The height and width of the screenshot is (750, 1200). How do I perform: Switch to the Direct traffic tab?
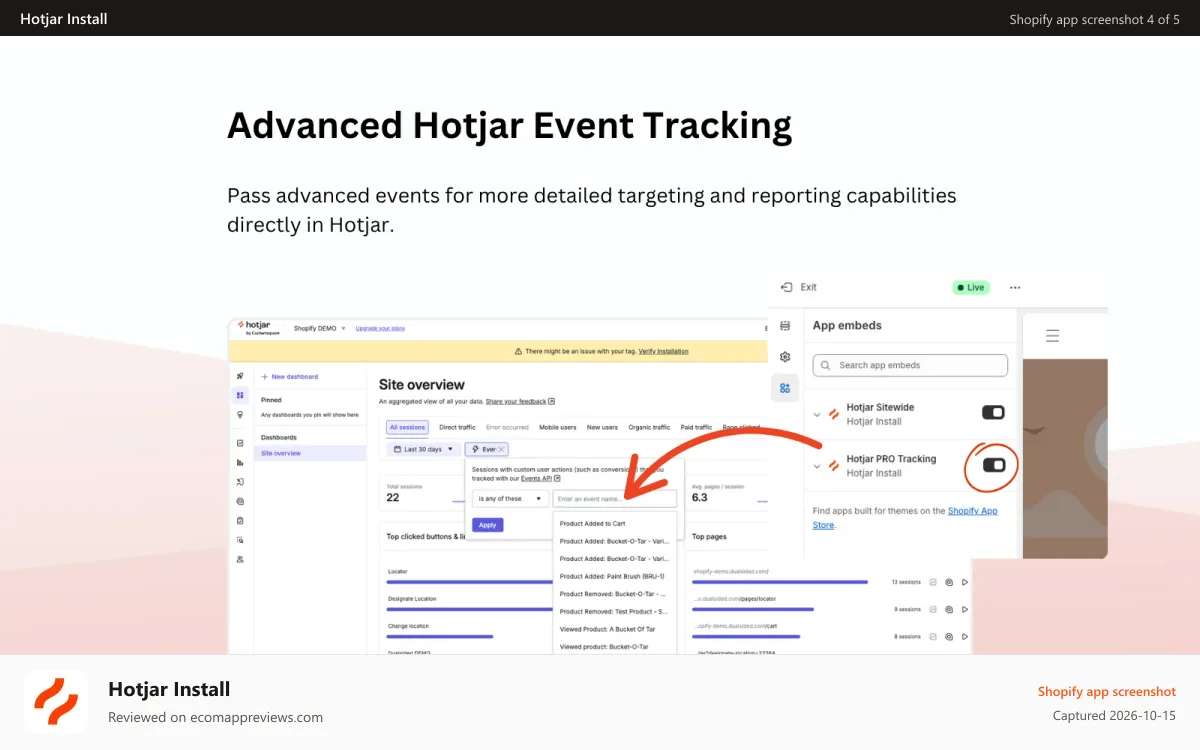(457, 427)
